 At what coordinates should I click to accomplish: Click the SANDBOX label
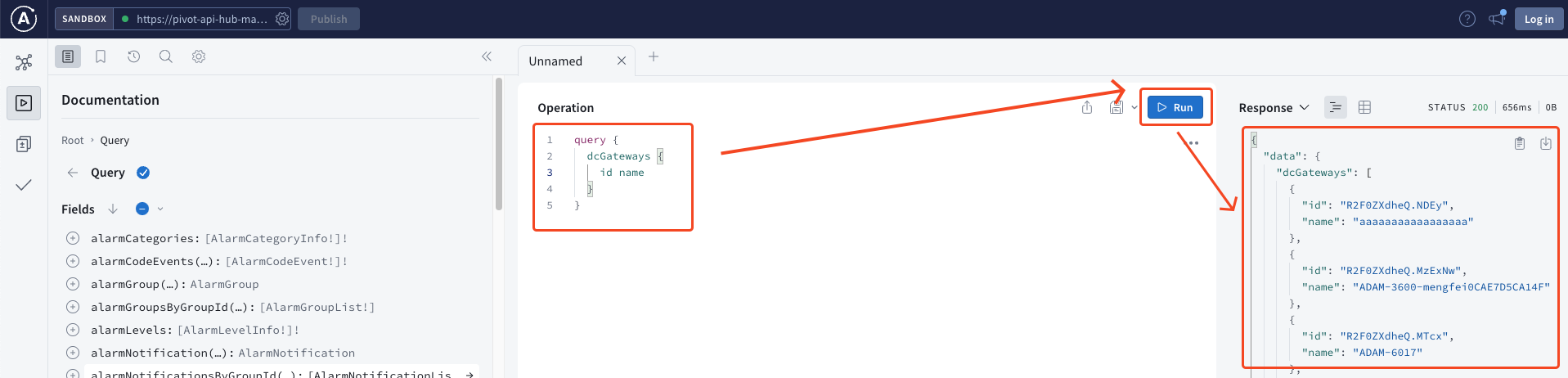pyautogui.click(x=84, y=19)
